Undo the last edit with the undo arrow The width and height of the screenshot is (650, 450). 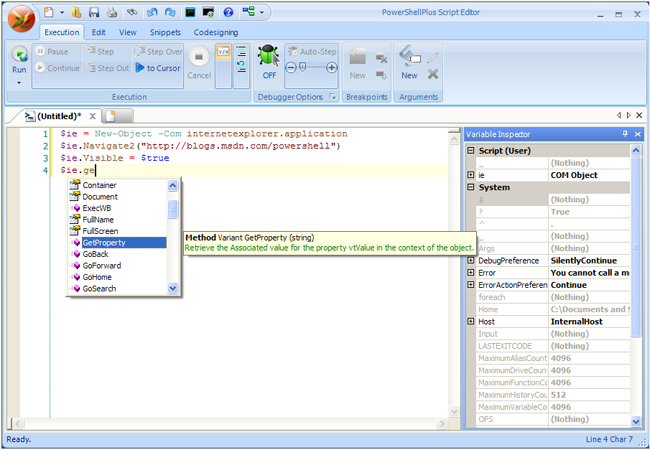[152, 12]
